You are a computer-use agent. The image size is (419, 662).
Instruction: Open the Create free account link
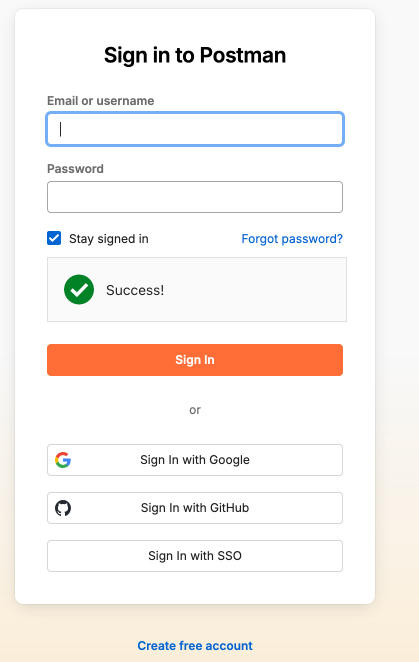coord(195,646)
